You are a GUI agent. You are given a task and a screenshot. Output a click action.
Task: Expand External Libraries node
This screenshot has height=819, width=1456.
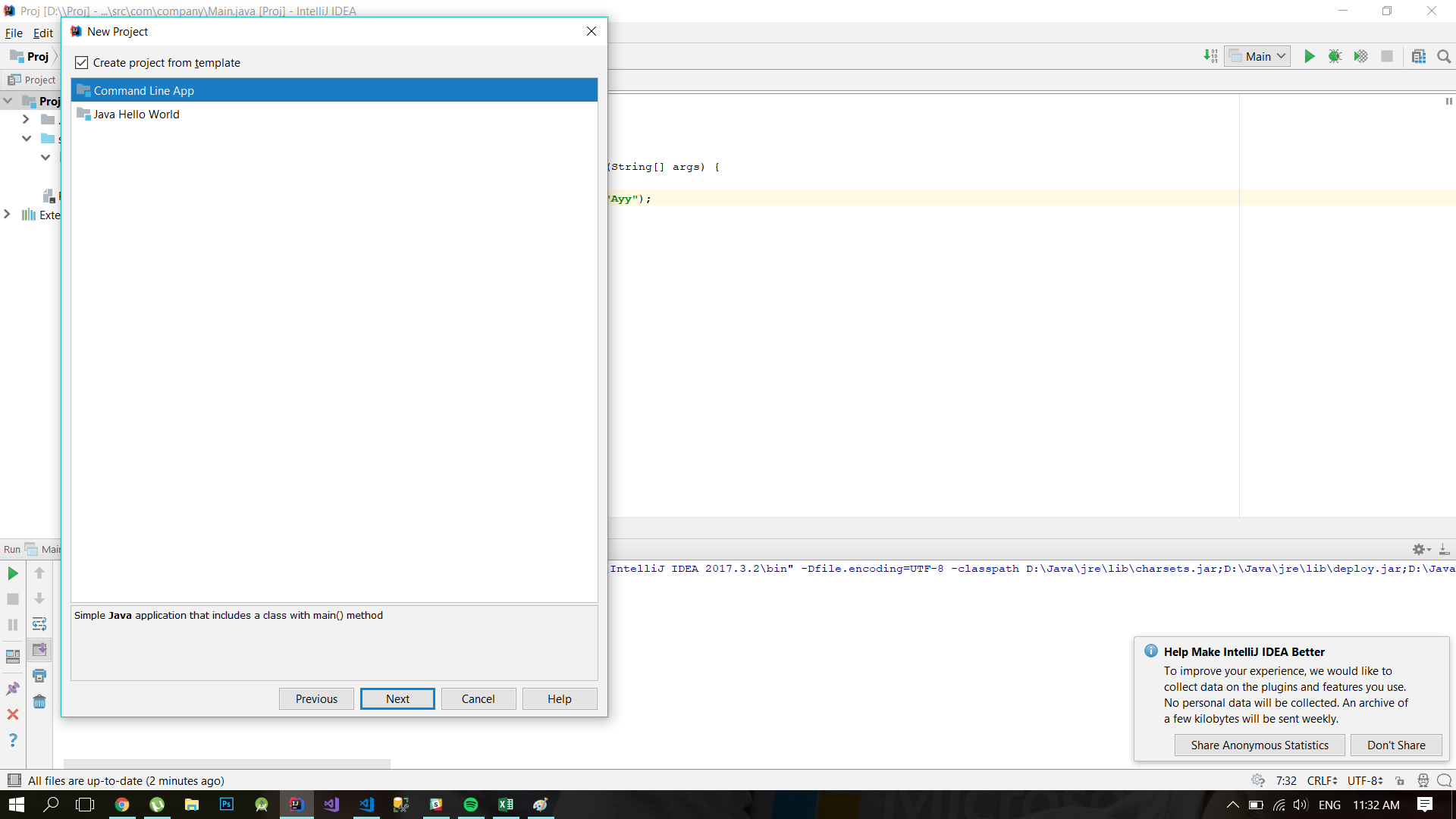[x=8, y=214]
